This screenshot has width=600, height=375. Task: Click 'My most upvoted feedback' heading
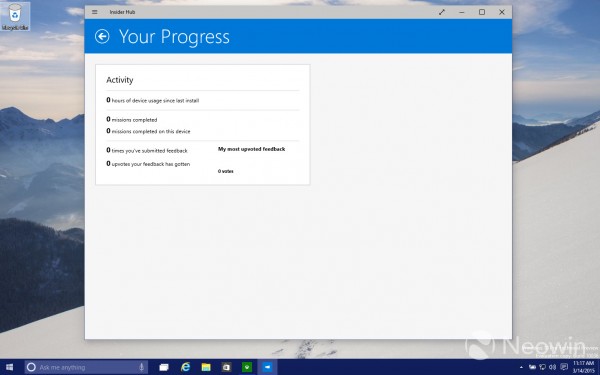(251, 149)
